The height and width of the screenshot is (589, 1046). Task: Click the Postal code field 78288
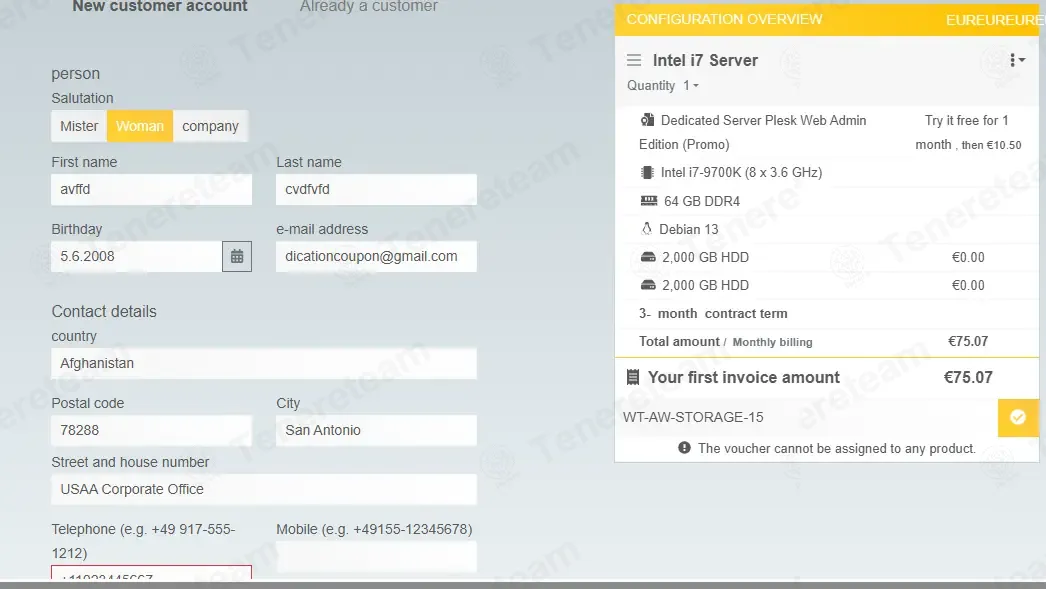point(151,430)
